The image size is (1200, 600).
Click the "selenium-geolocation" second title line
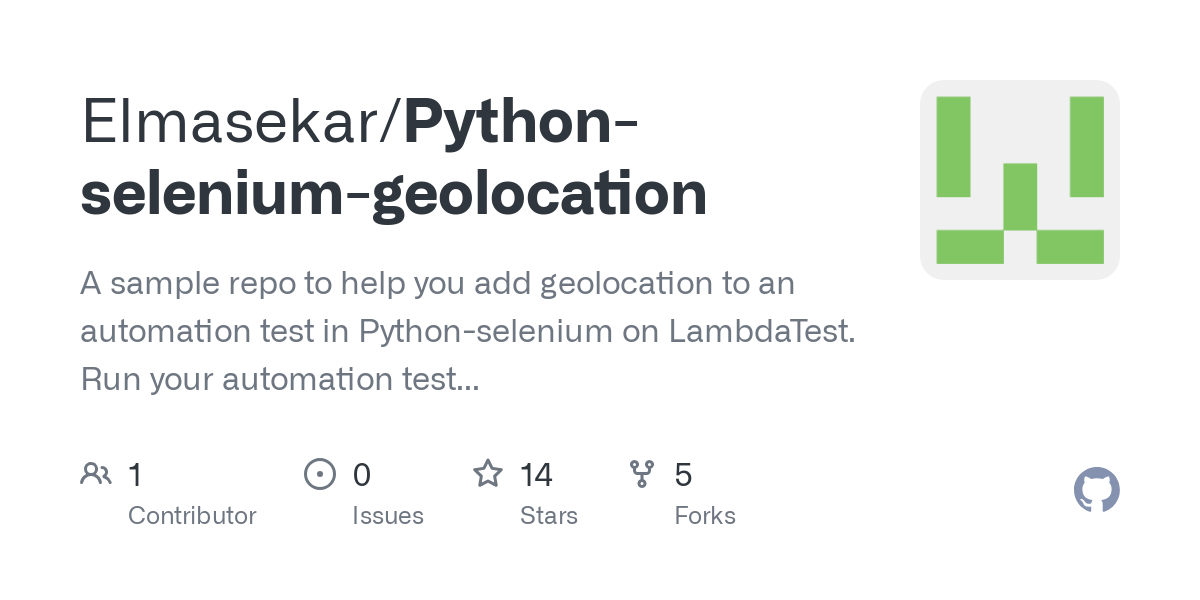tap(394, 194)
